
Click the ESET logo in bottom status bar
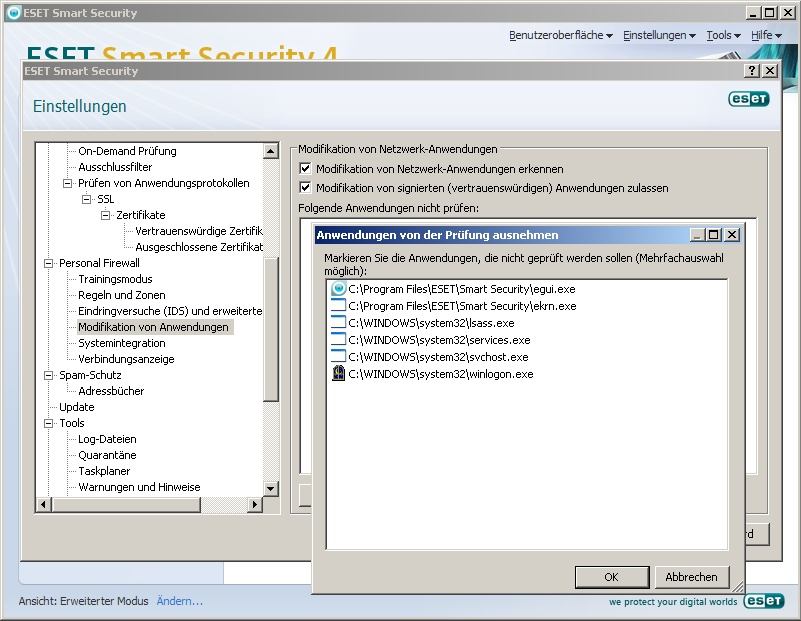[x=764, y=601]
